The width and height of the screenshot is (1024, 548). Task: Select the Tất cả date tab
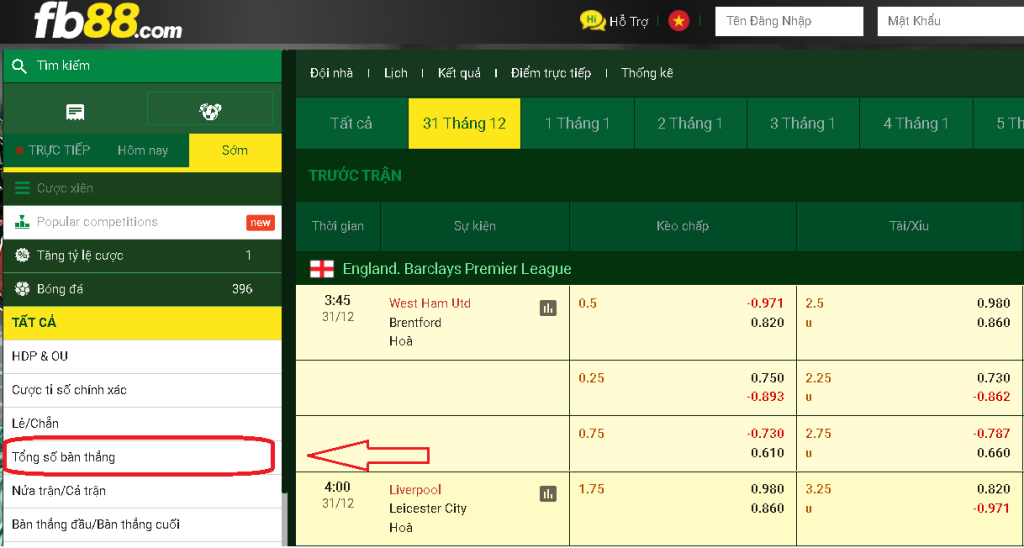[x=351, y=123]
